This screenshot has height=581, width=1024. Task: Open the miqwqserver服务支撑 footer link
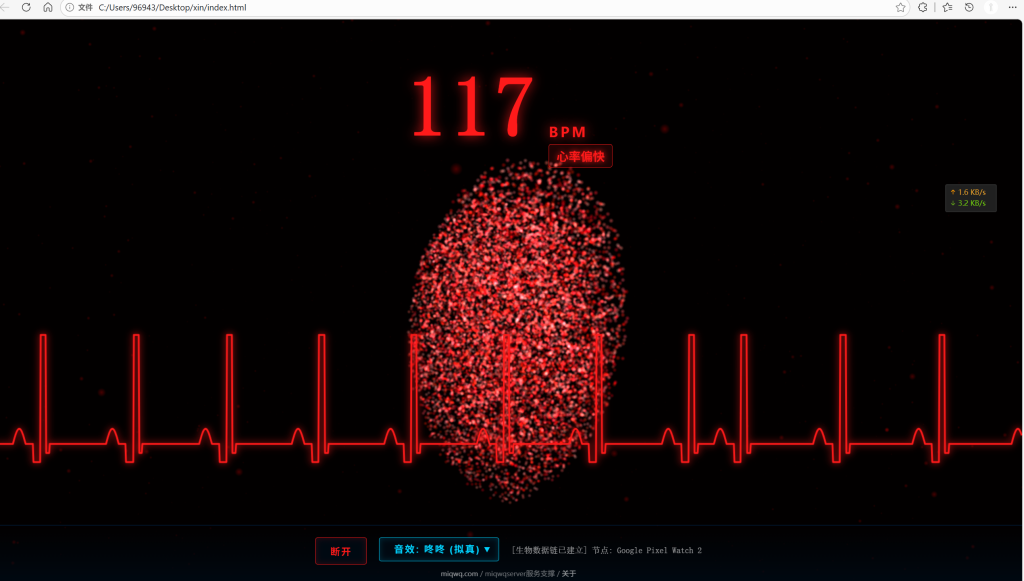519,574
